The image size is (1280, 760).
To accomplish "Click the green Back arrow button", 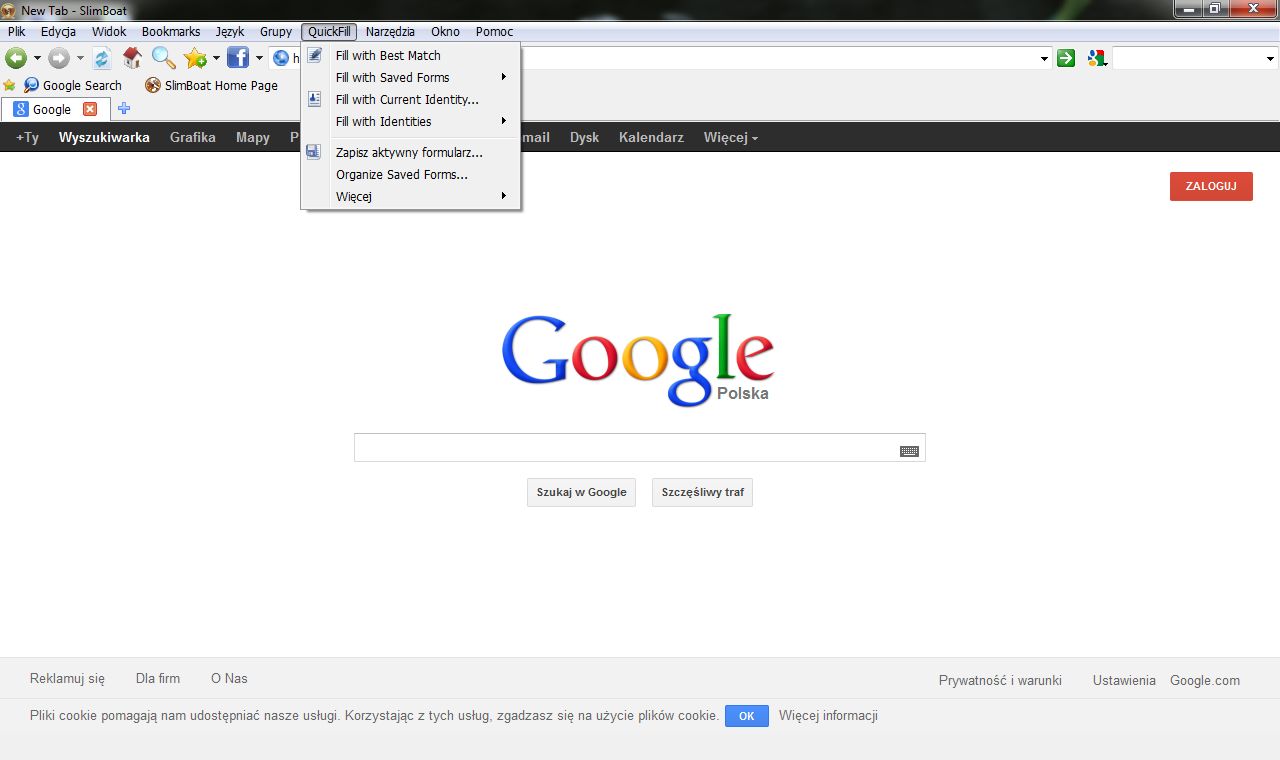I will (x=16, y=58).
